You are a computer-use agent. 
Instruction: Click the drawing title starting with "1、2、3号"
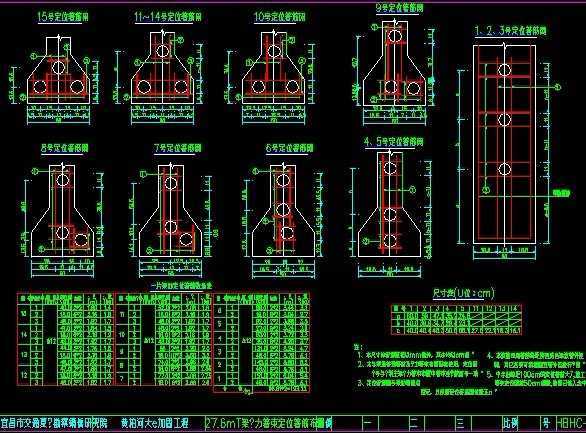(x=511, y=30)
